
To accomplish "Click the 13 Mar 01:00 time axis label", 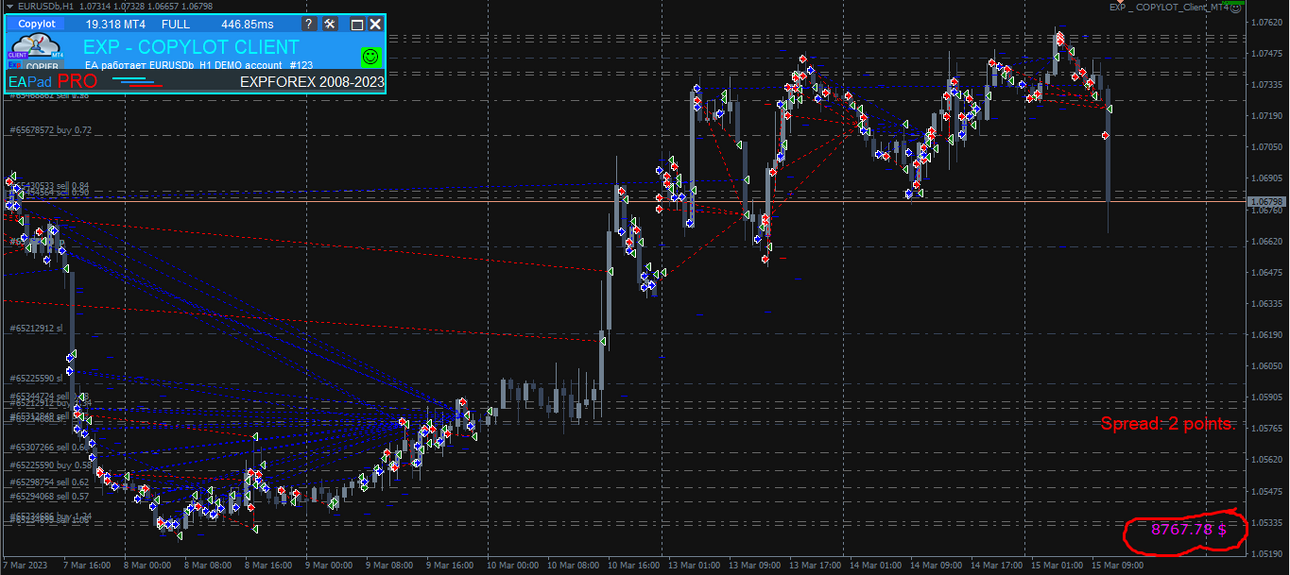I will 695,565.
